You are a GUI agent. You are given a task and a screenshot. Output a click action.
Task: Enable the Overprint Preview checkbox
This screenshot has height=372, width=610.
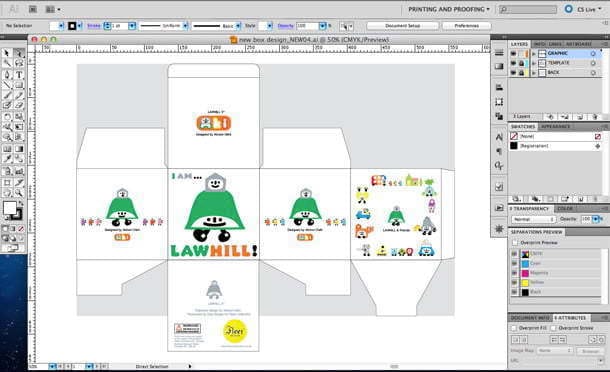tap(515, 242)
